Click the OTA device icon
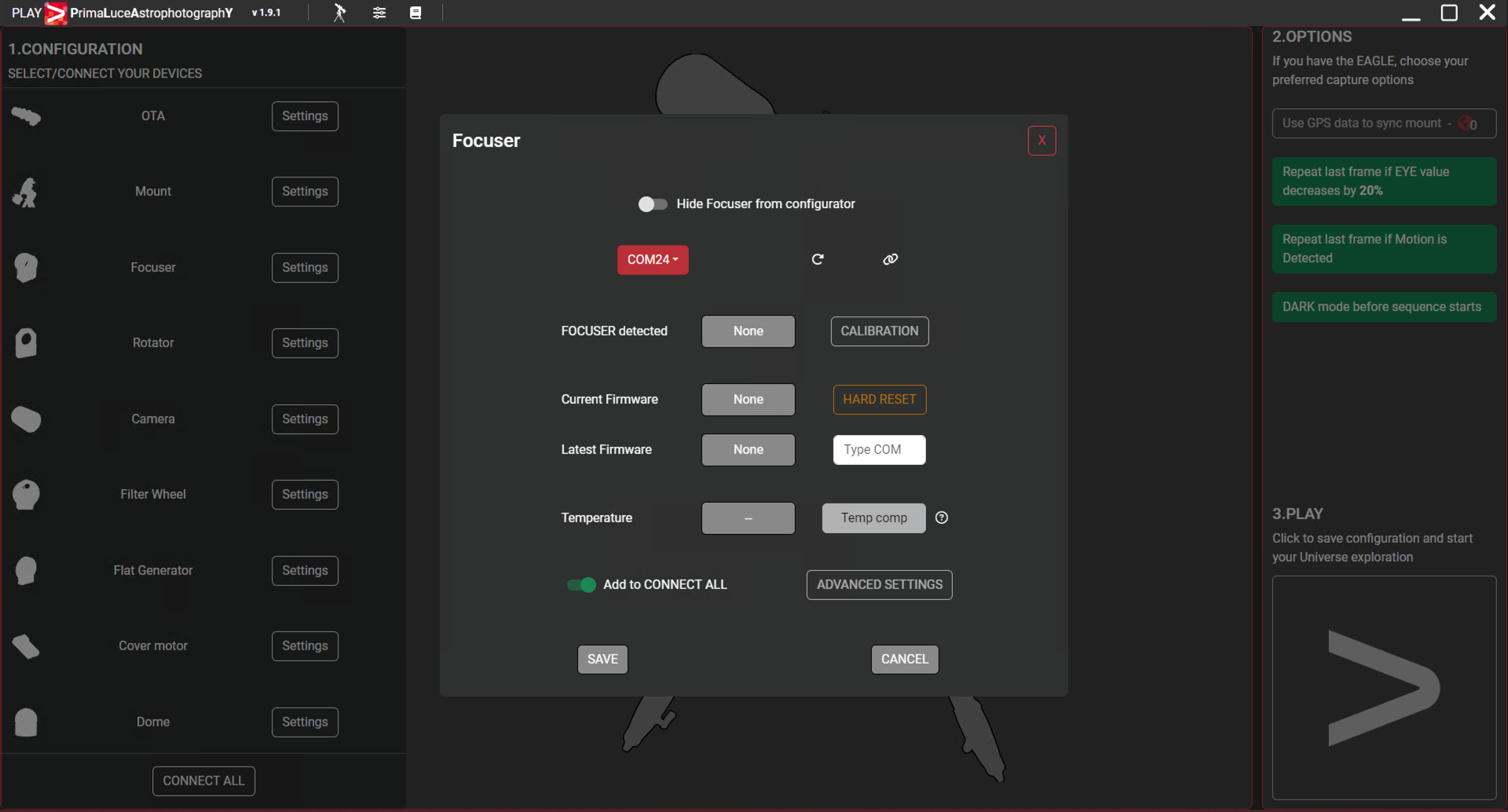1508x812 pixels. (x=26, y=116)
